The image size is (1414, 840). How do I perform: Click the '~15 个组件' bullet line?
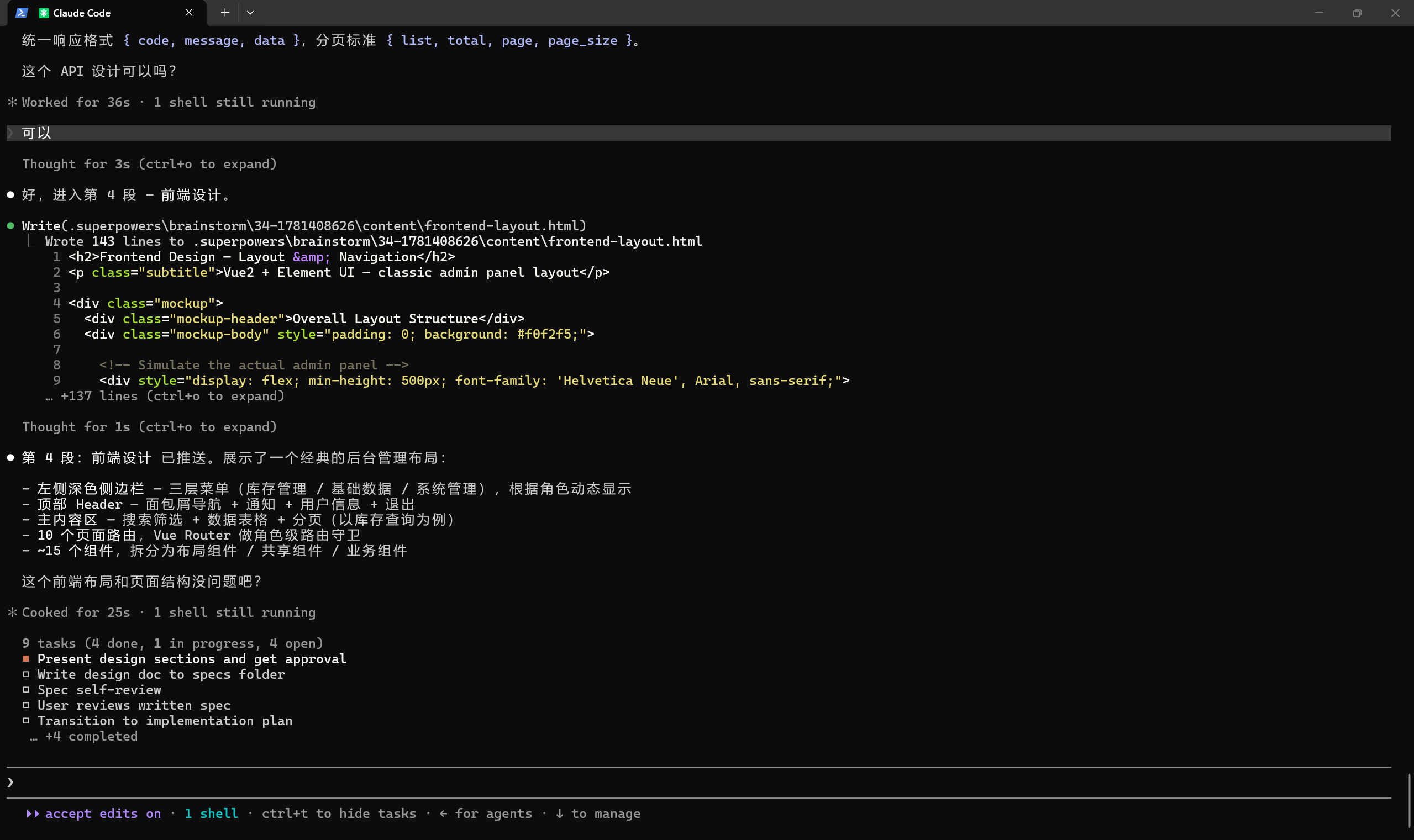click(x=214, y=550)
